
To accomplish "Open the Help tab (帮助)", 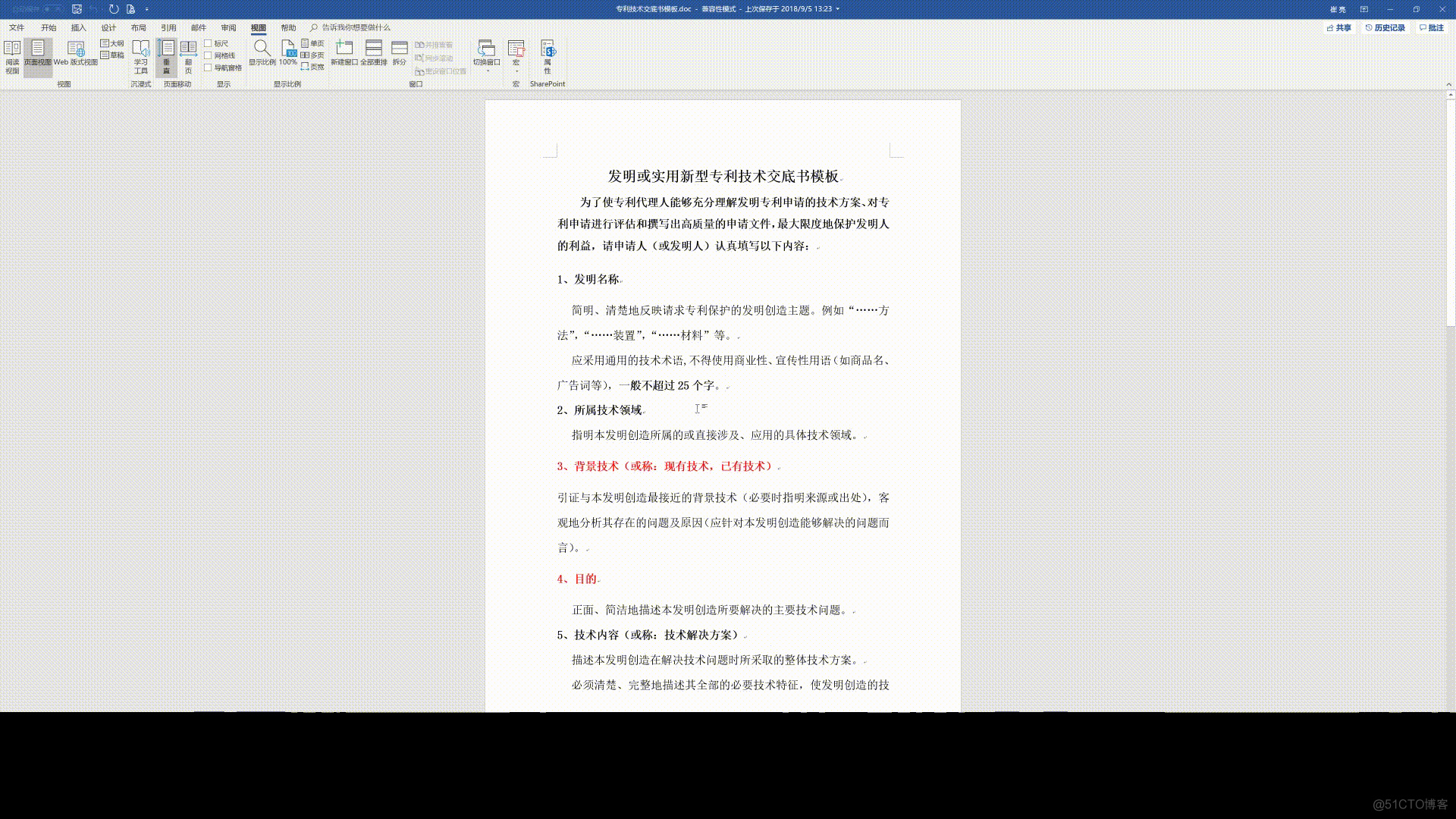I will pyautogui.click(x=288, y=27).
